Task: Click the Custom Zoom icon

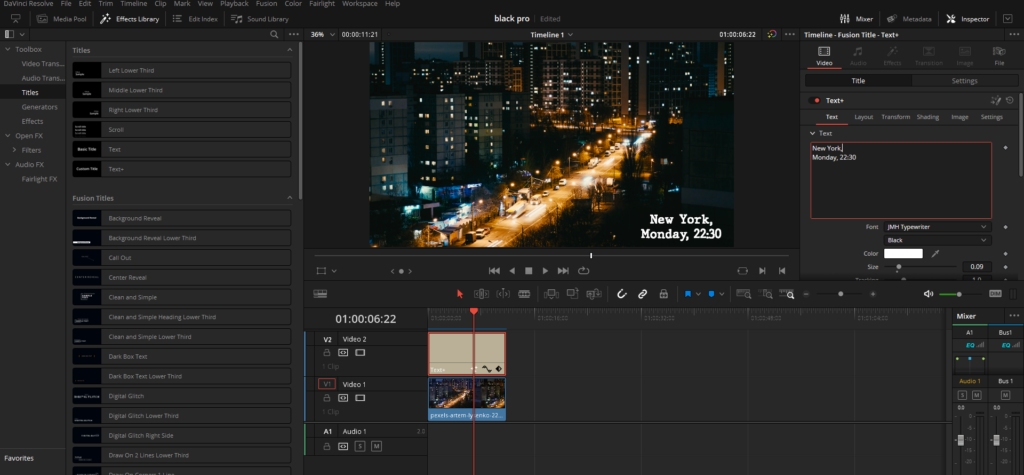Action: click(787, 294)
